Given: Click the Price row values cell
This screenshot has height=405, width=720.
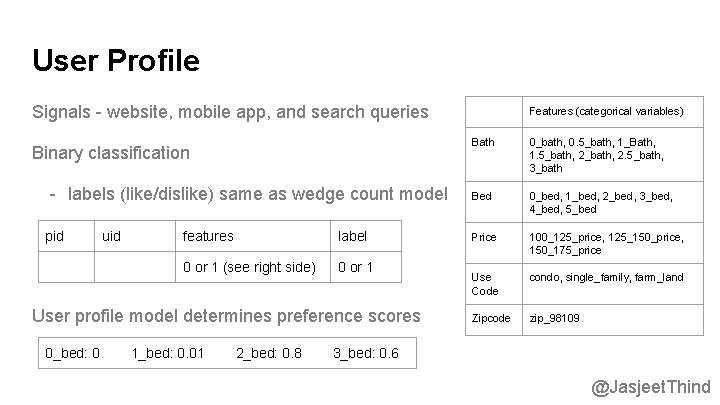Looking at the screenshot, I should coord(613,243).
